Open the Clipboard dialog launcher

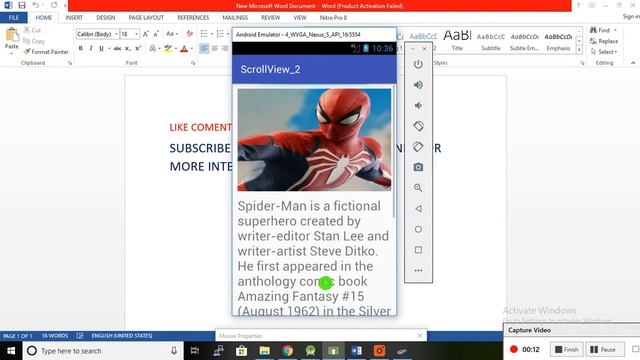70,63
